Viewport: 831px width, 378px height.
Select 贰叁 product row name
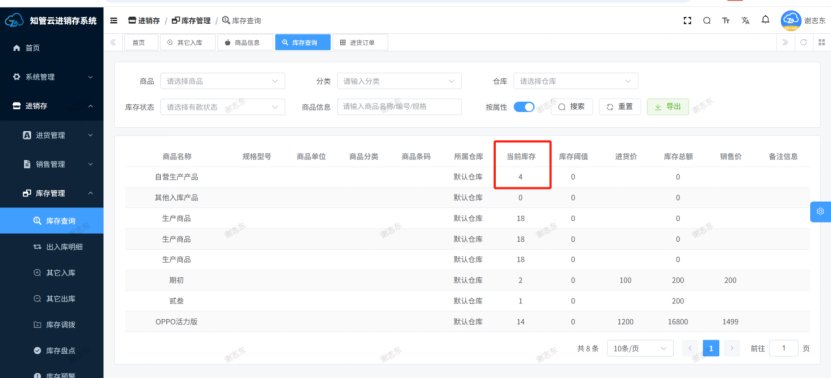click(x=176, y=301)
